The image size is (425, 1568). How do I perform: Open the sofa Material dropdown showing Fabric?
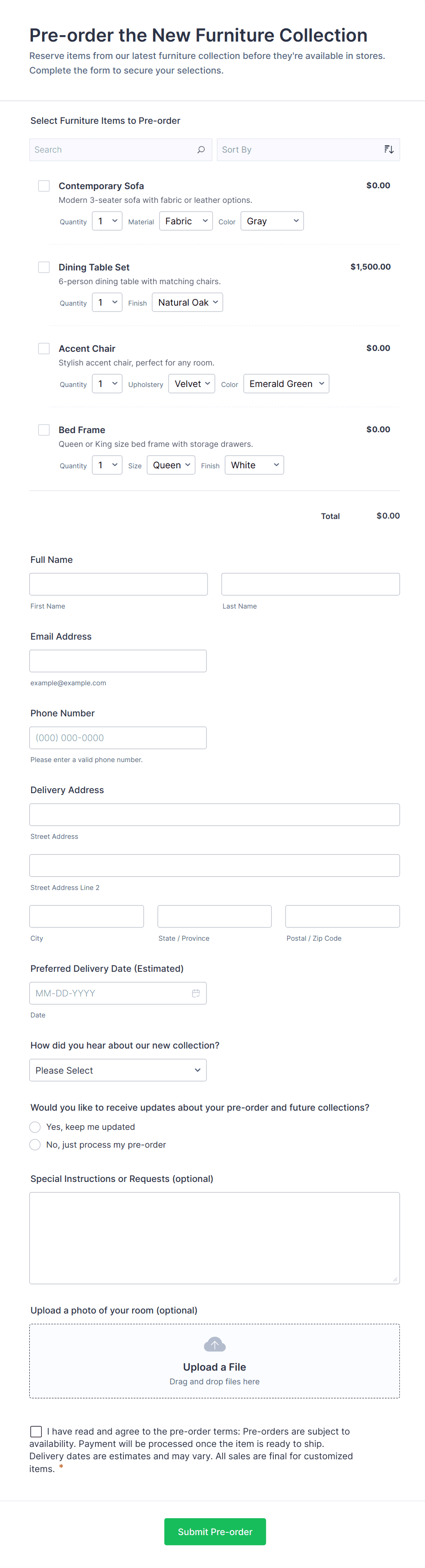tap(186, 221)
